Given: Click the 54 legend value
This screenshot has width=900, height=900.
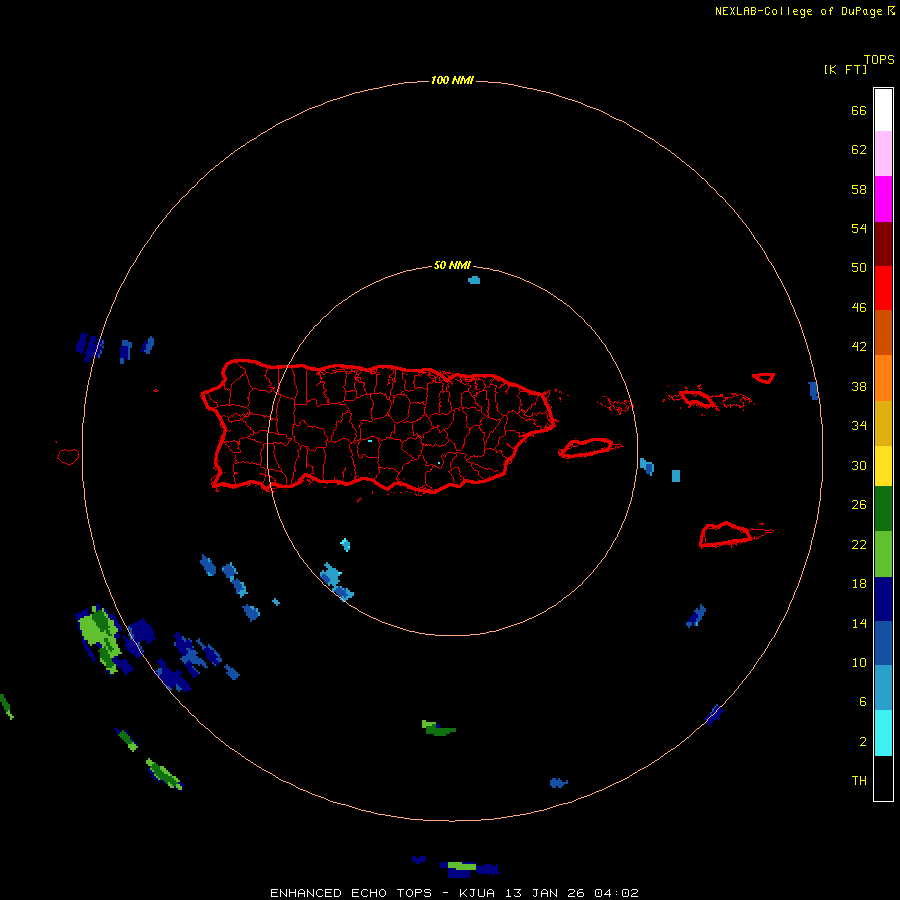Looking at the screenshot, I should tap(859, 228).
